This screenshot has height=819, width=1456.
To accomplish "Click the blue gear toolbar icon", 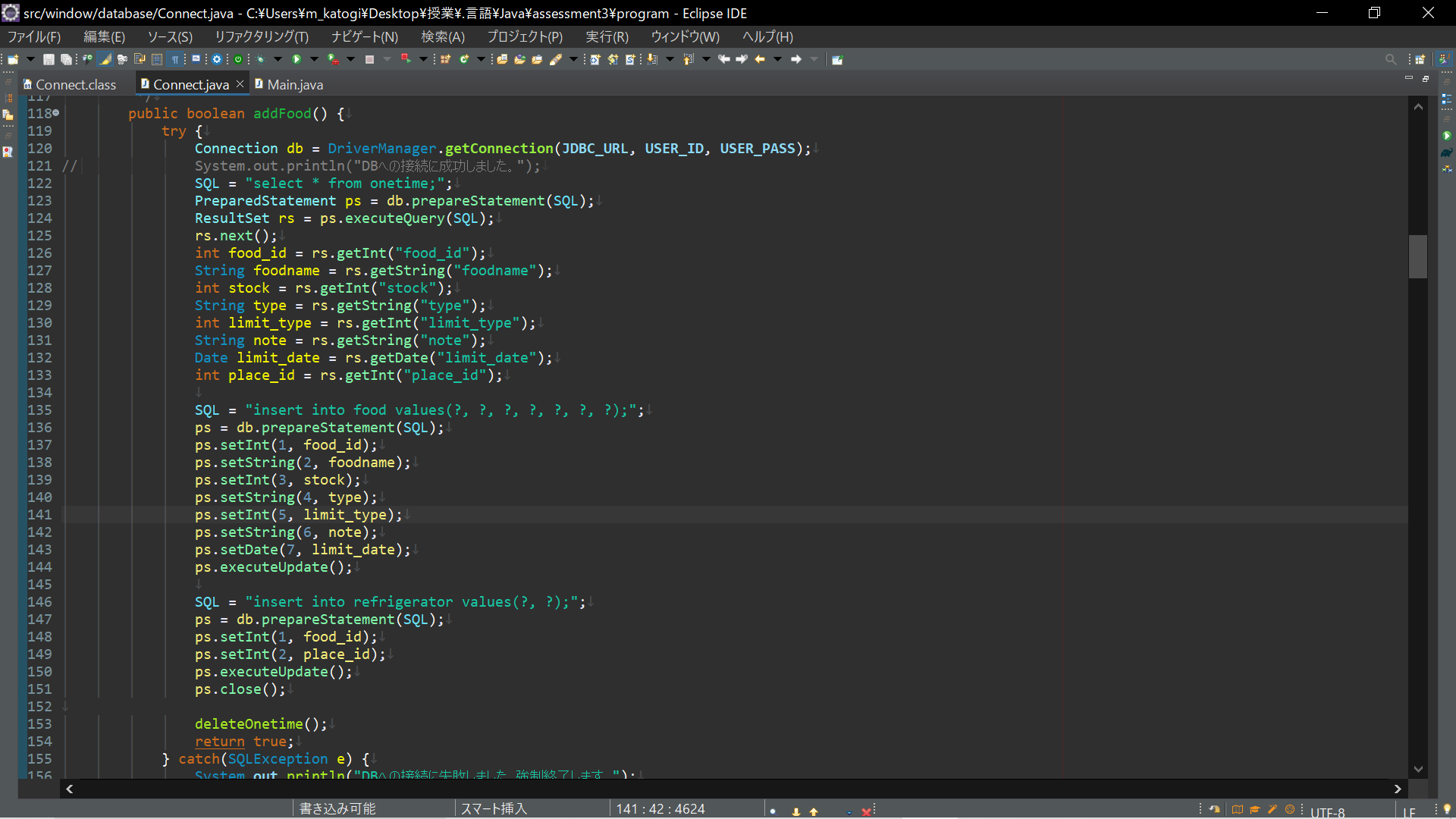I will click(217, 59).
